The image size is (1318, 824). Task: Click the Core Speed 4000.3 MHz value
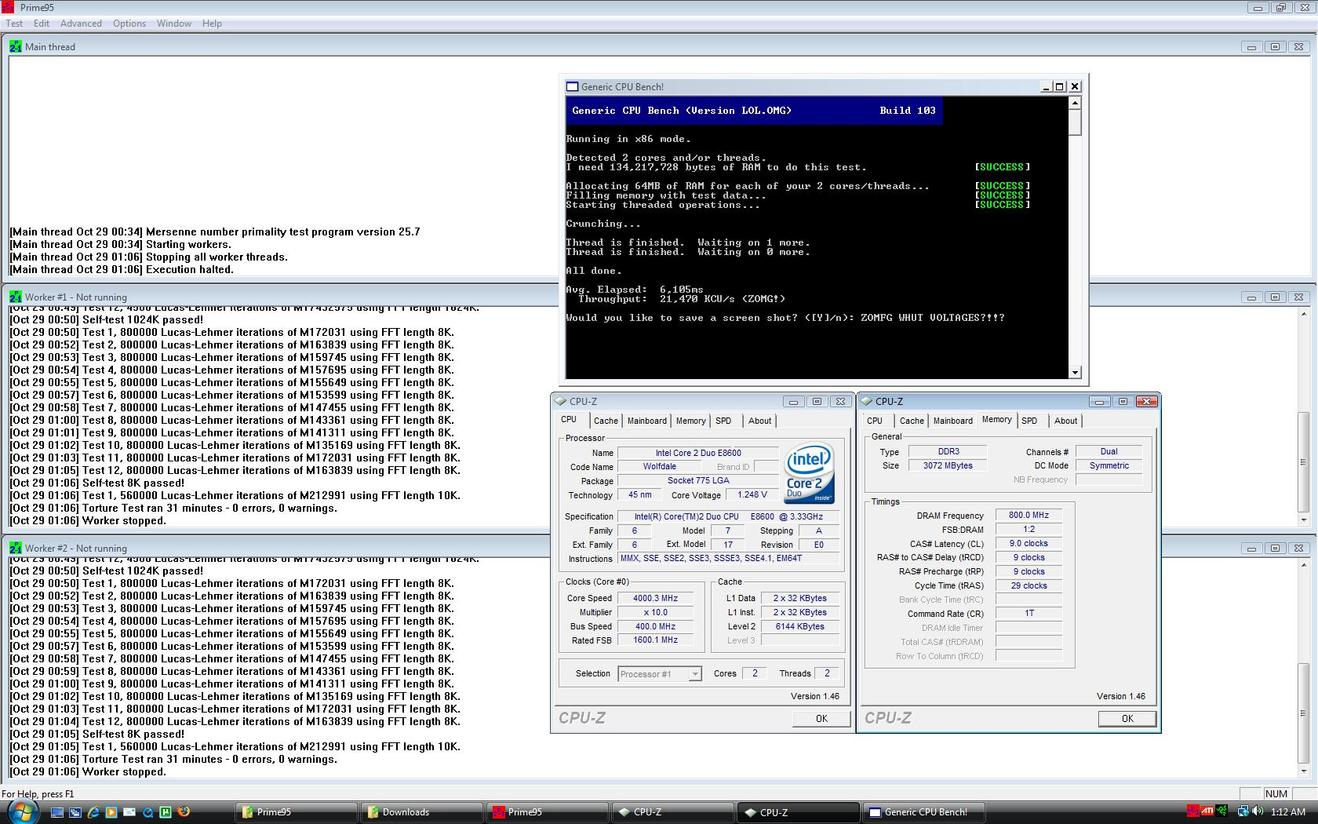click(x=655, y=598)
